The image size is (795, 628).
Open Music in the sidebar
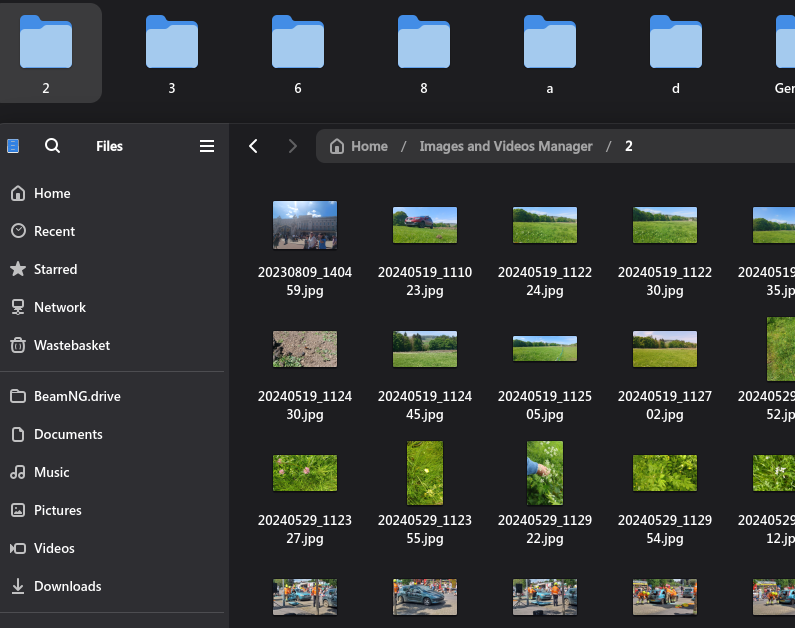pos(112,472)
